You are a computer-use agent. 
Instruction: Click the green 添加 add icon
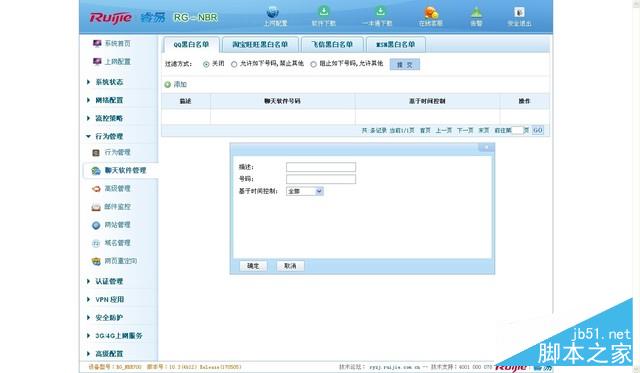pyautogui.click(x=167, y=84)
